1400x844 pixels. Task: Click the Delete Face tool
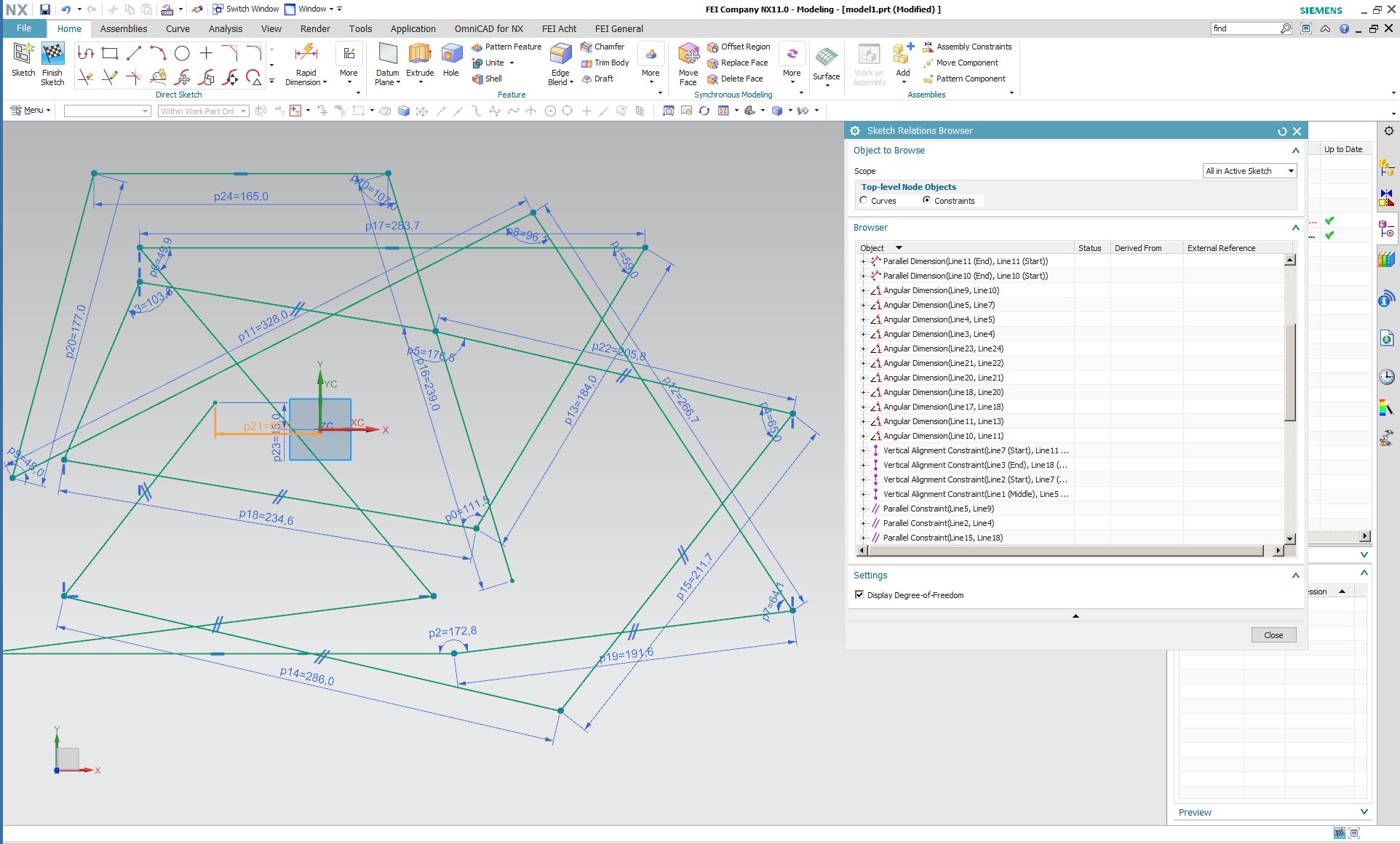pos(735,79)
